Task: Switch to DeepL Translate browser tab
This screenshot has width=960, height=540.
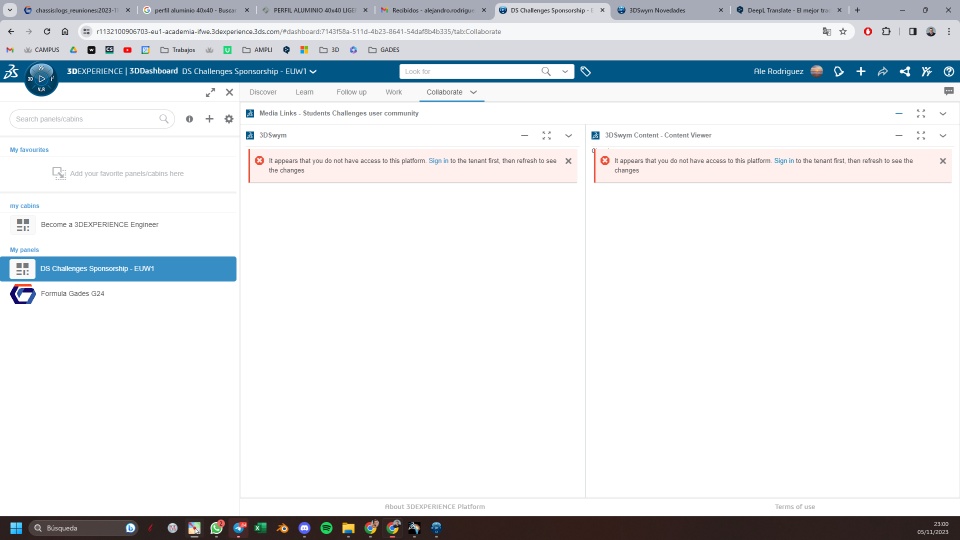Action: [788, 10]
